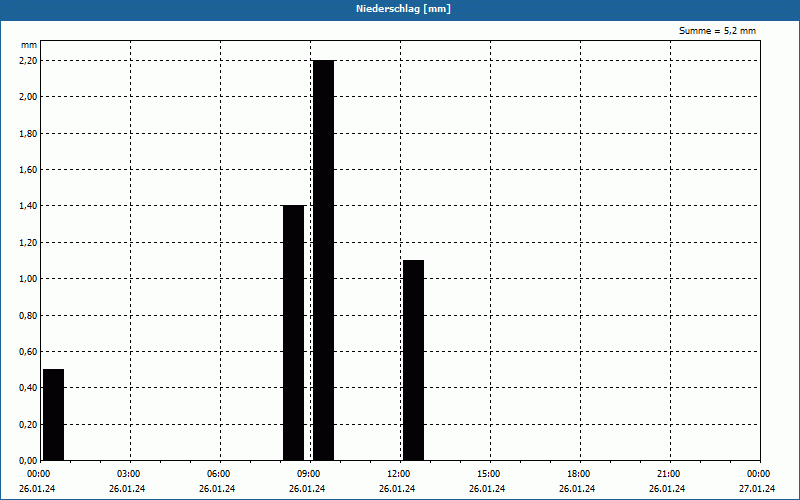
Task: Click the 03:00 time axis label
Action: click(x=130, y=474)
